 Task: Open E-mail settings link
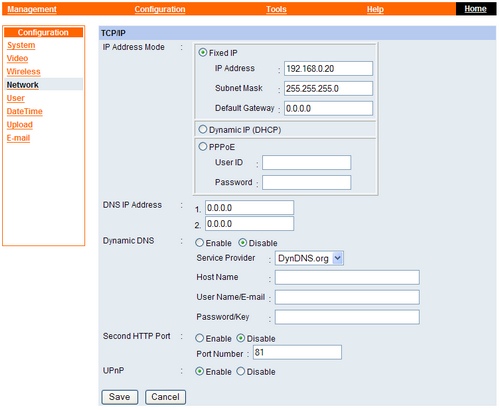(18, 138)
